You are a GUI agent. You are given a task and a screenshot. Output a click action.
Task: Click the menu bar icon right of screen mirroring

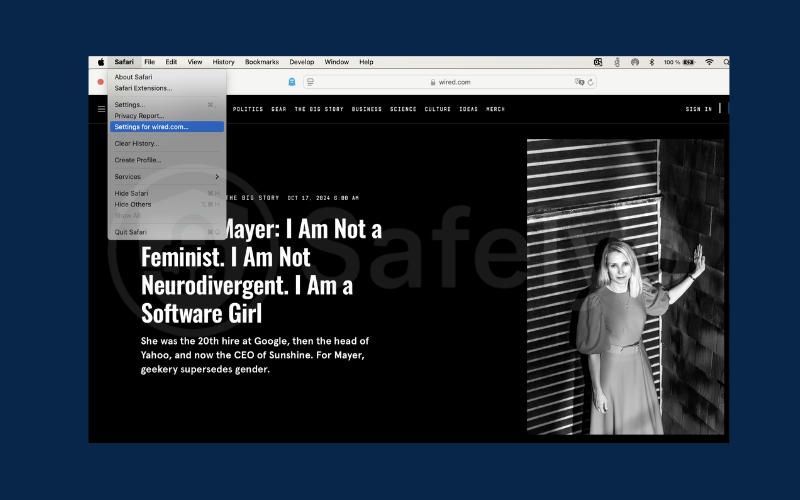(x=617, y=62)
